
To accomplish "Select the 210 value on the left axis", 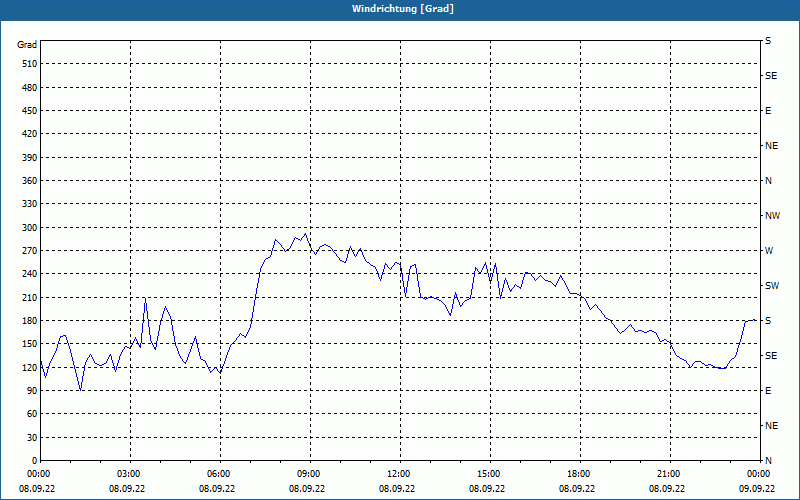I will point(30,297).
